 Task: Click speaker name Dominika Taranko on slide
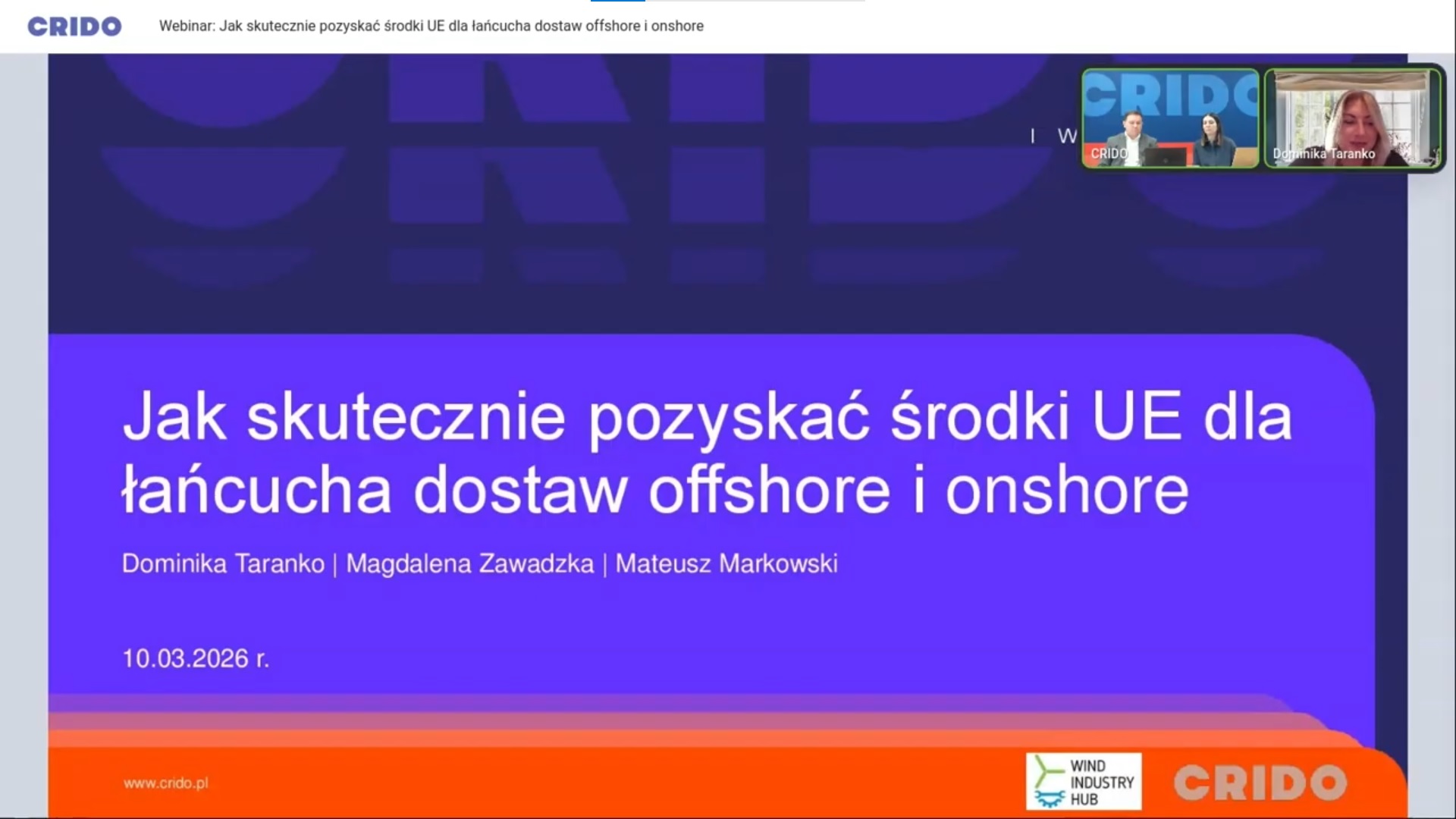point(223,564)
